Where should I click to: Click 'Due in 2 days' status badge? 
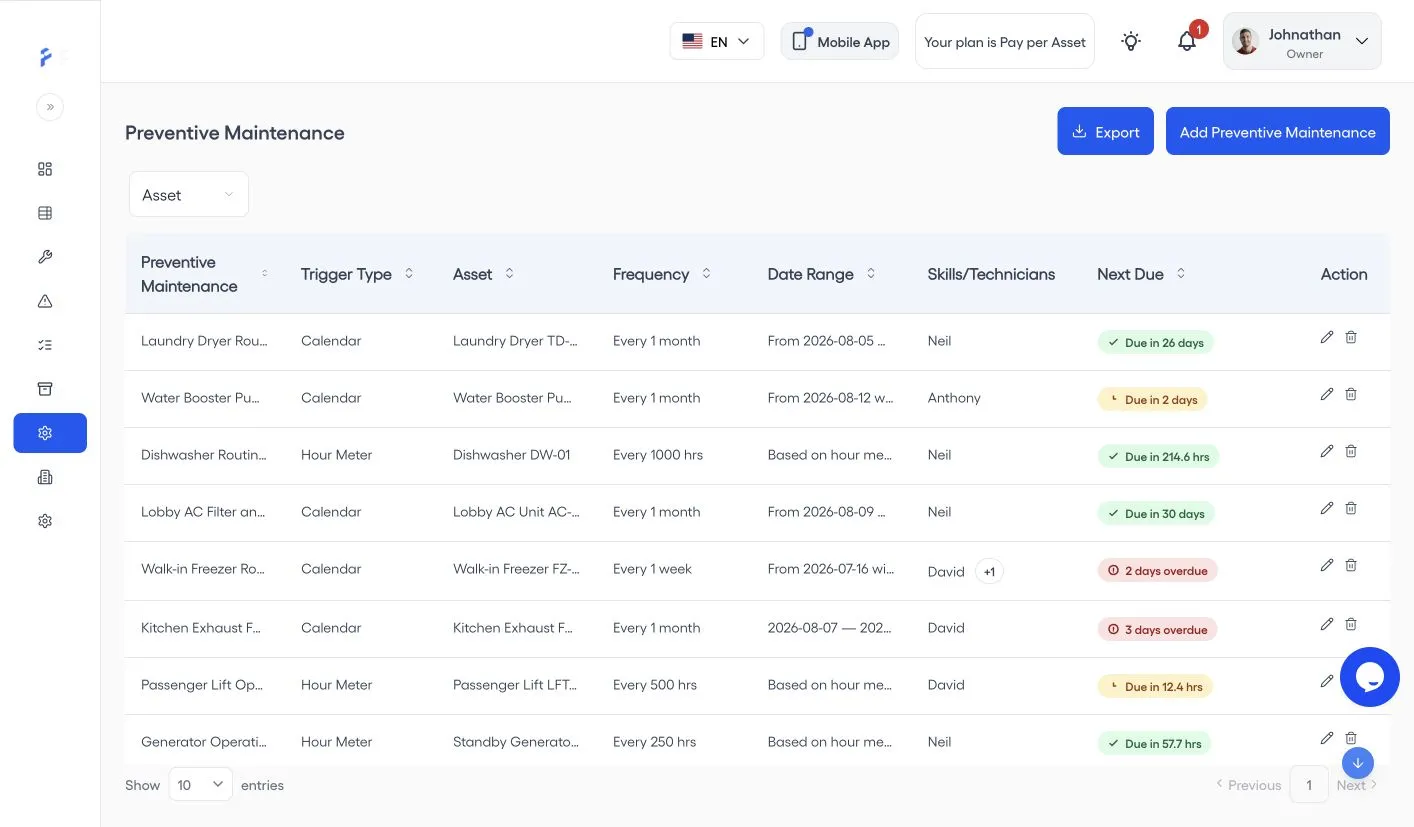pos(1152,400)
